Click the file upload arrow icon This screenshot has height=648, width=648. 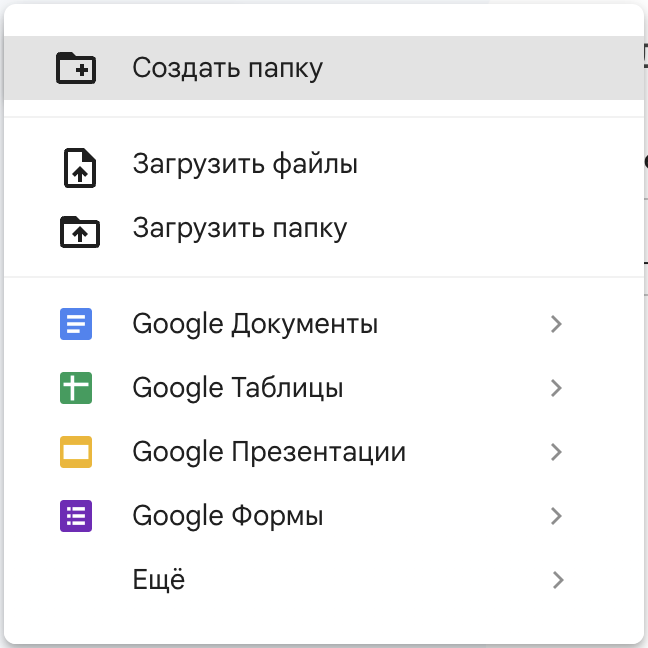tap(80, 168)
